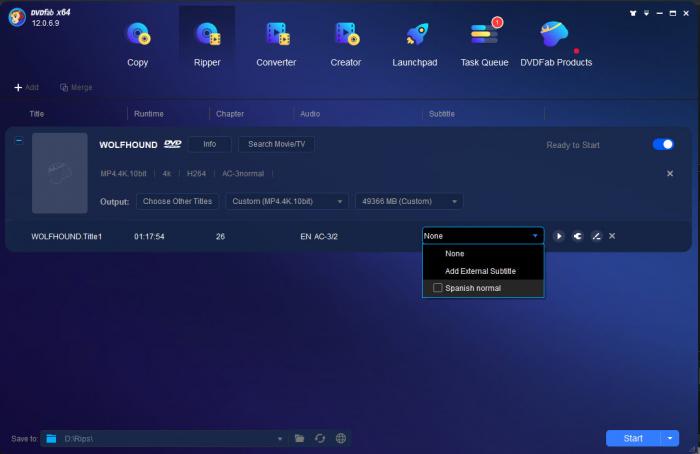
Task: Open advanced settings for WOLFHOUND.Title1
Action: 577,236
